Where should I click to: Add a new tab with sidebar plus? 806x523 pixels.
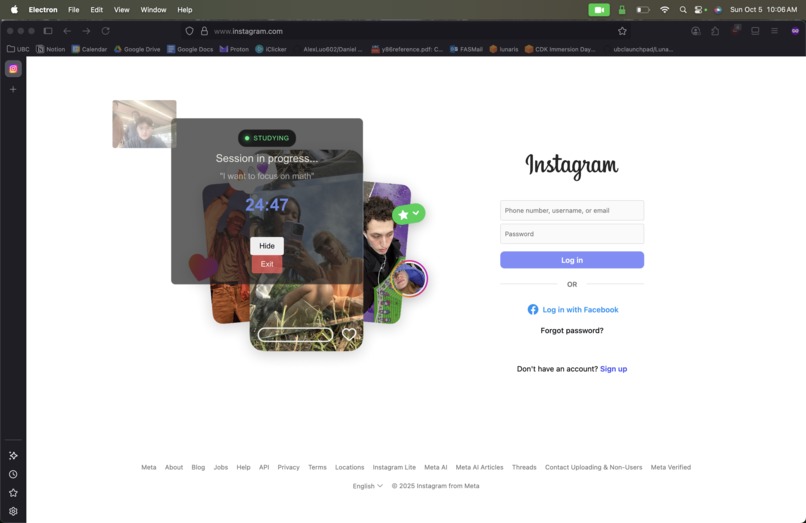13,89
